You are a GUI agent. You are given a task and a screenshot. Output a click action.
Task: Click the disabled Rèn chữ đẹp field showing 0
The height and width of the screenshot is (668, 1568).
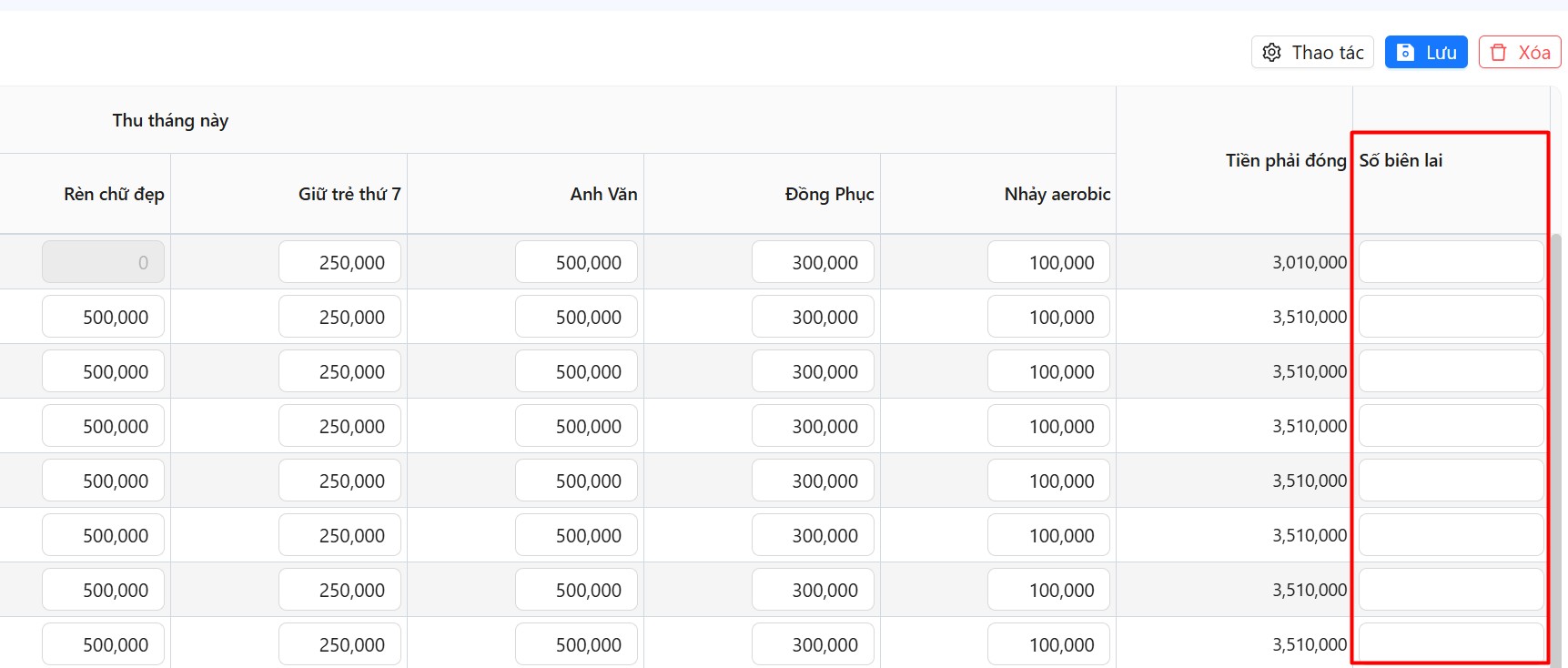coord(103,262)
